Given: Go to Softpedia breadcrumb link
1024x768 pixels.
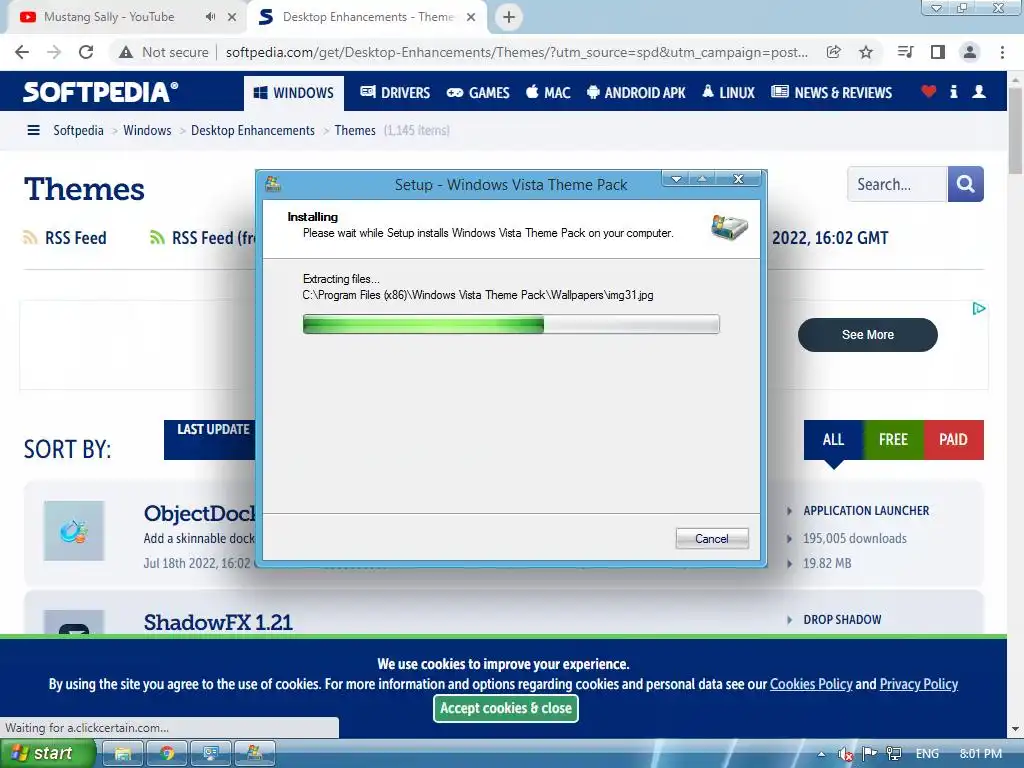Looking at the screenshot, I should point(78,131).
